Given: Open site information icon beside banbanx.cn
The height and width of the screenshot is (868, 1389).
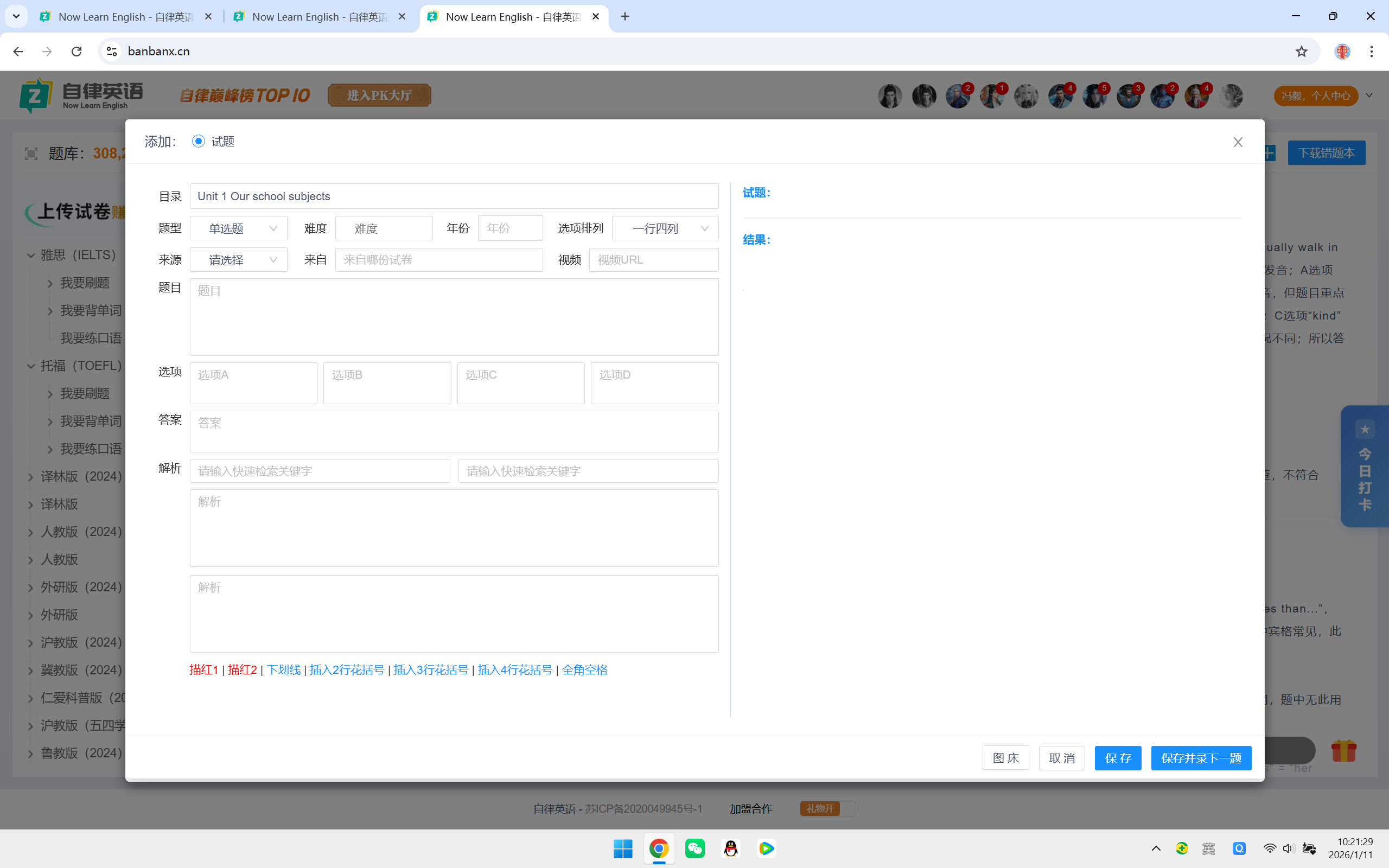Looking at the screenshot, I should click(x=112, y=52).
